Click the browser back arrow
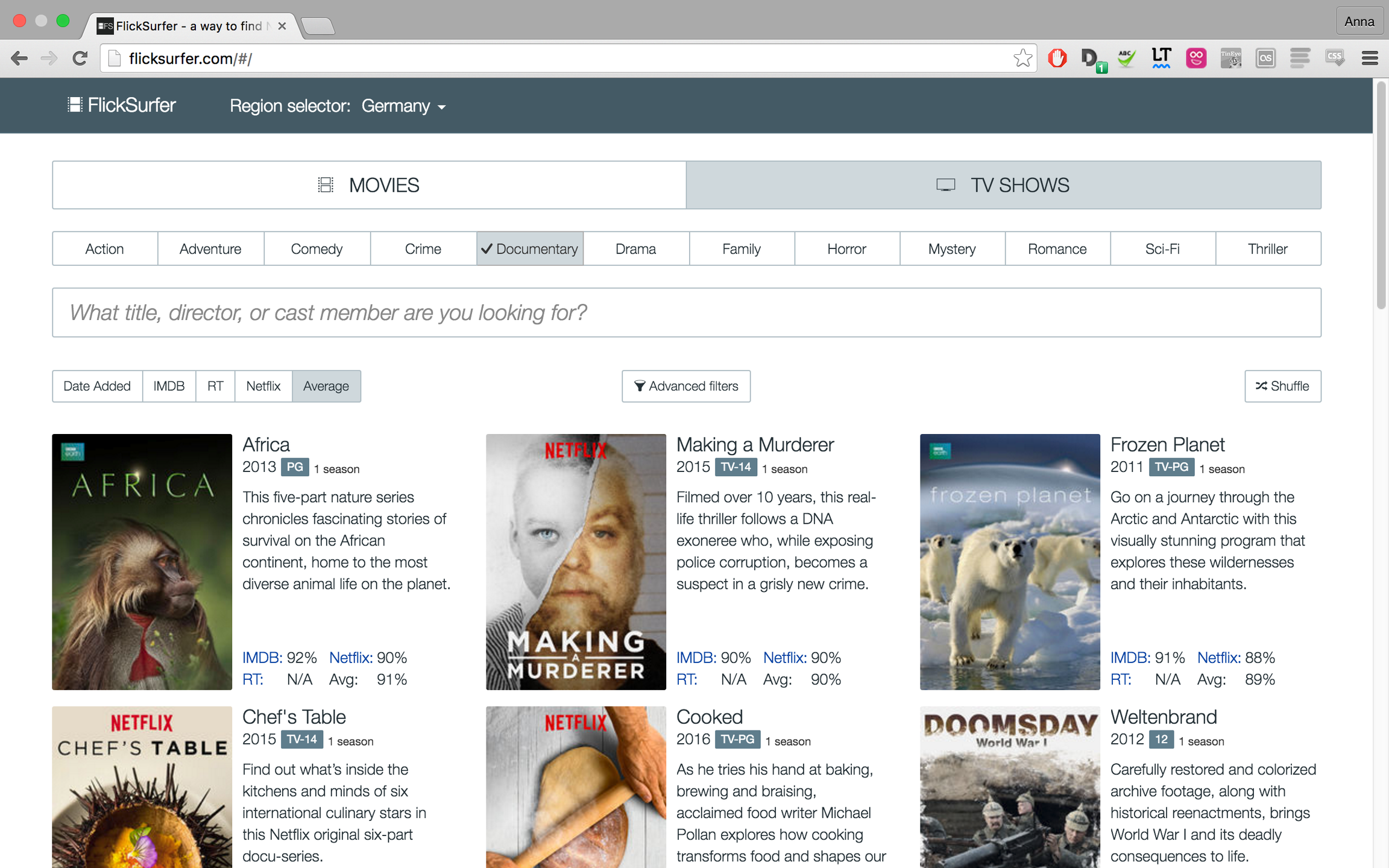 19,58
